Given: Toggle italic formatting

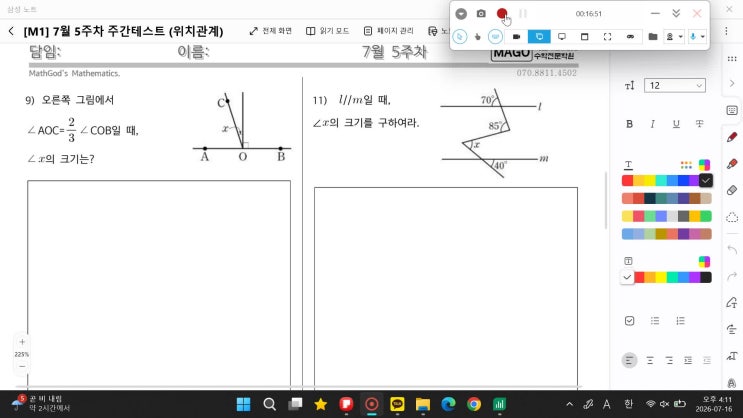Looking at the screenshot, I should click(x=652, y=124).
